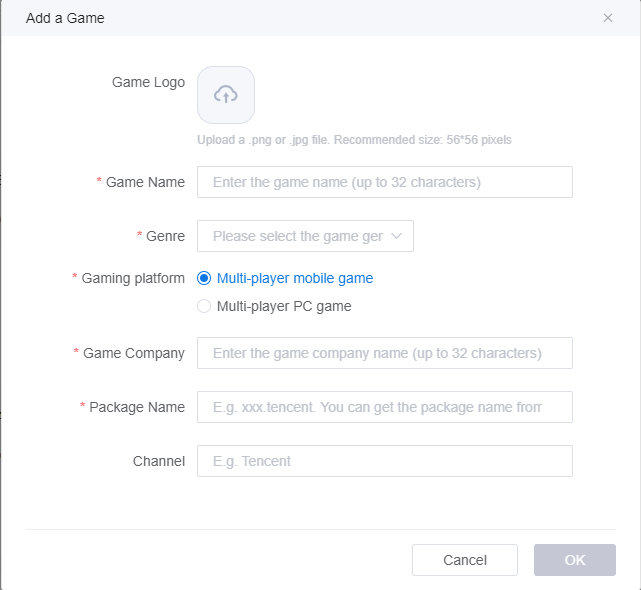Image resolution: width=641 pixels, height=590 pixels.
Task: Click the cloud upload icon for Game Logo
Action: point(226,95)
